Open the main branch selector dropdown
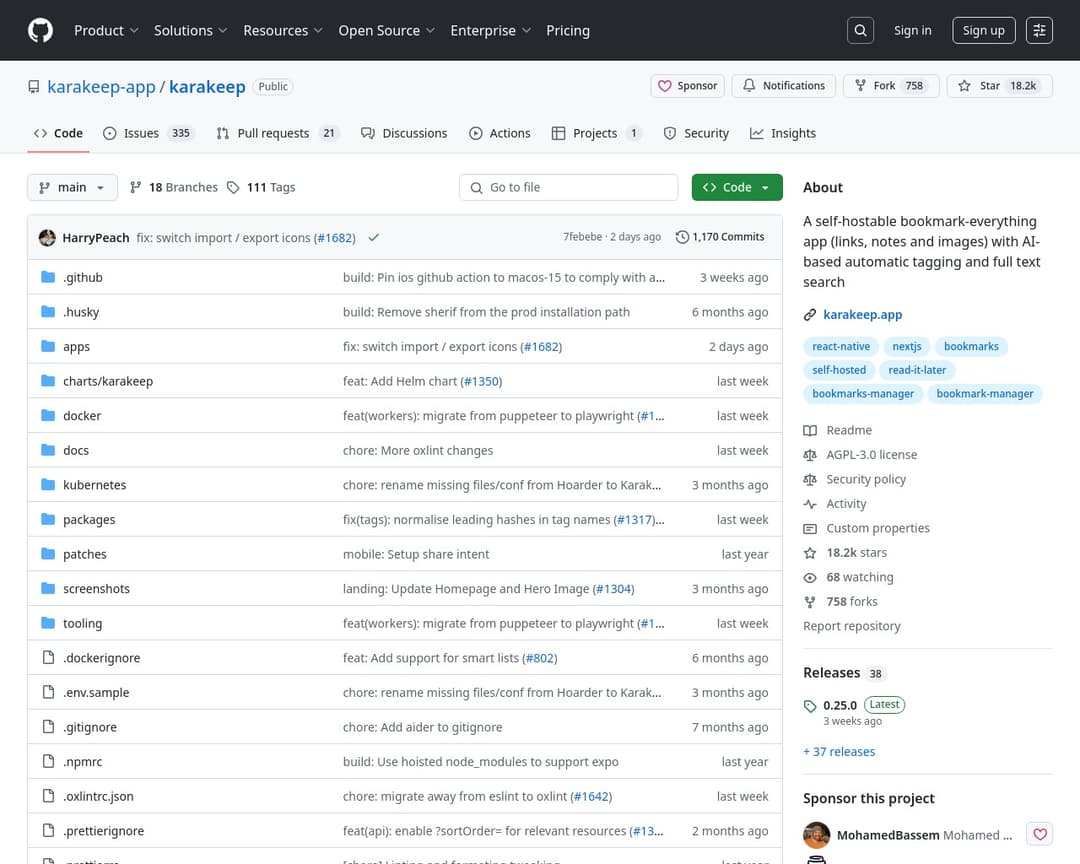Viewport: 1080px width, 864px height. click(x=72, y=187)
